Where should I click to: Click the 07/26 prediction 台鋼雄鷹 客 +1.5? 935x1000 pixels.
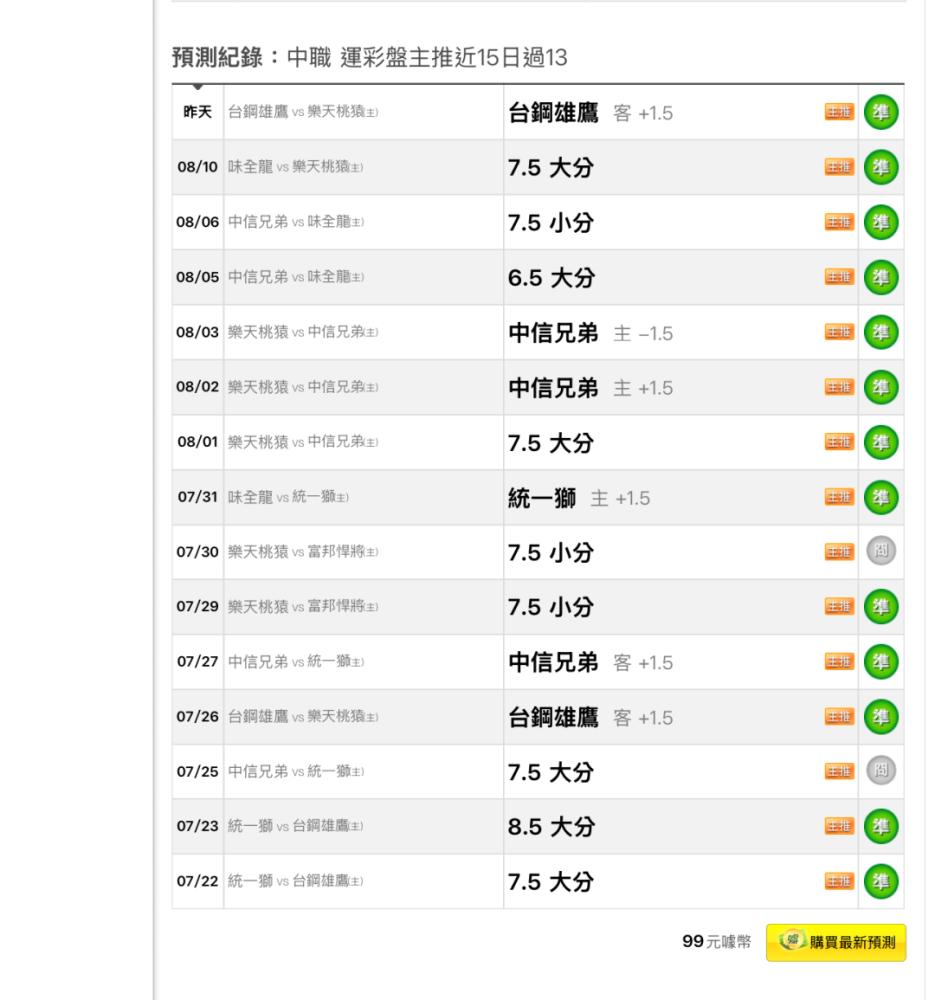(x=591, y=717)
